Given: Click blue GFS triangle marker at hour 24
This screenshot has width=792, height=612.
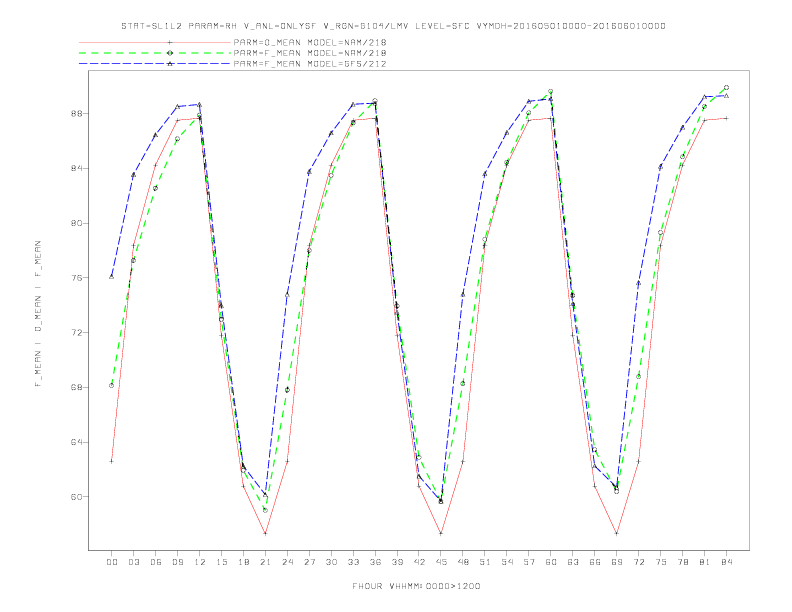Looking at the screenshot, I should click(x=287, y=294).
